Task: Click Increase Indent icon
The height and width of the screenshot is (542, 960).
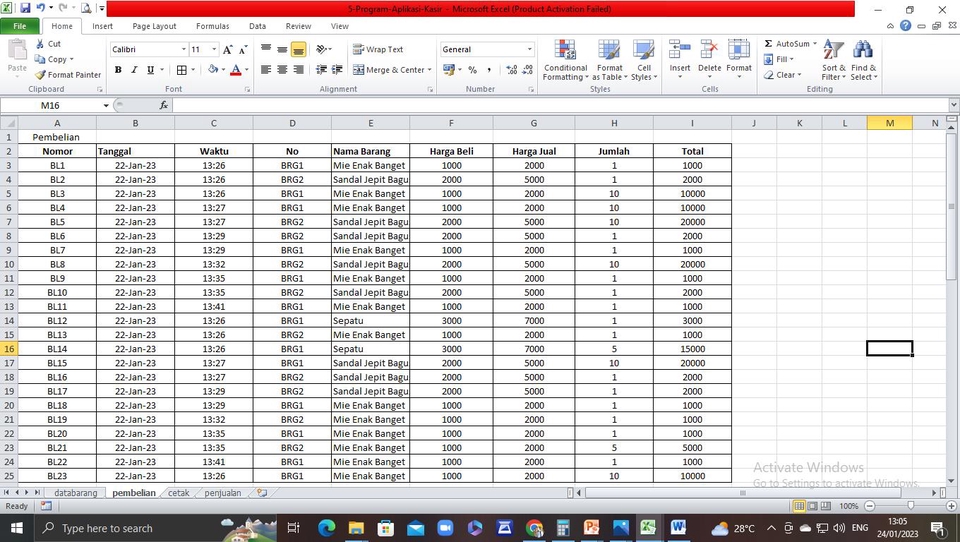Action: click(337, 70)
